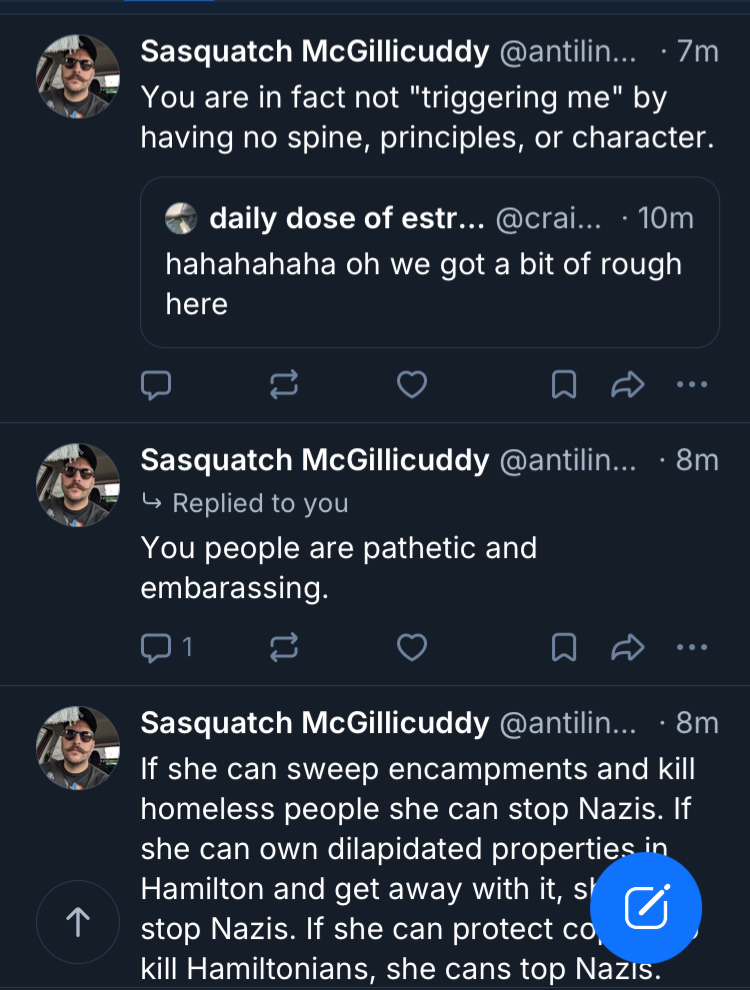Bookmark the "pathetic and embarassing" post
The height and width of the screenshot is (990, 750).
tap(564, 649)
